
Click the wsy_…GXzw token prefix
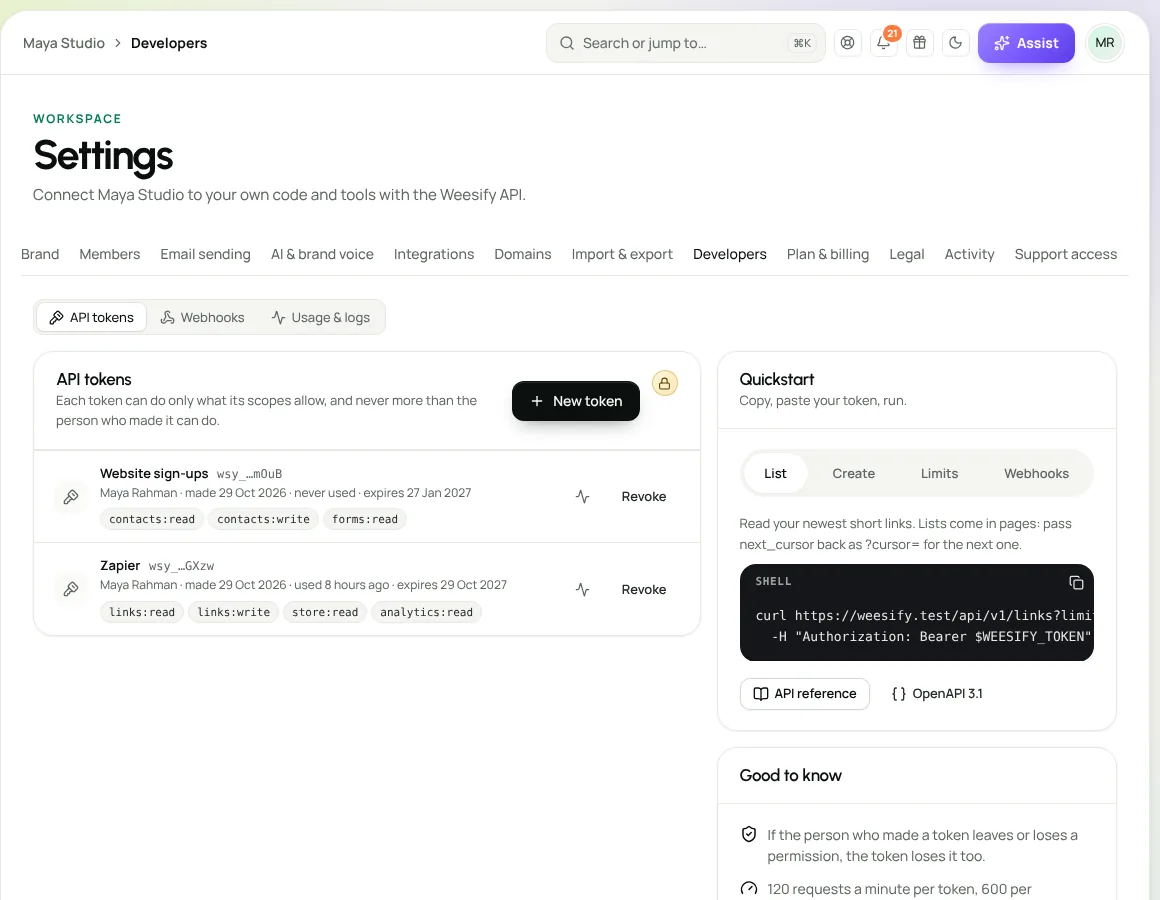click(x=181, y=566)
